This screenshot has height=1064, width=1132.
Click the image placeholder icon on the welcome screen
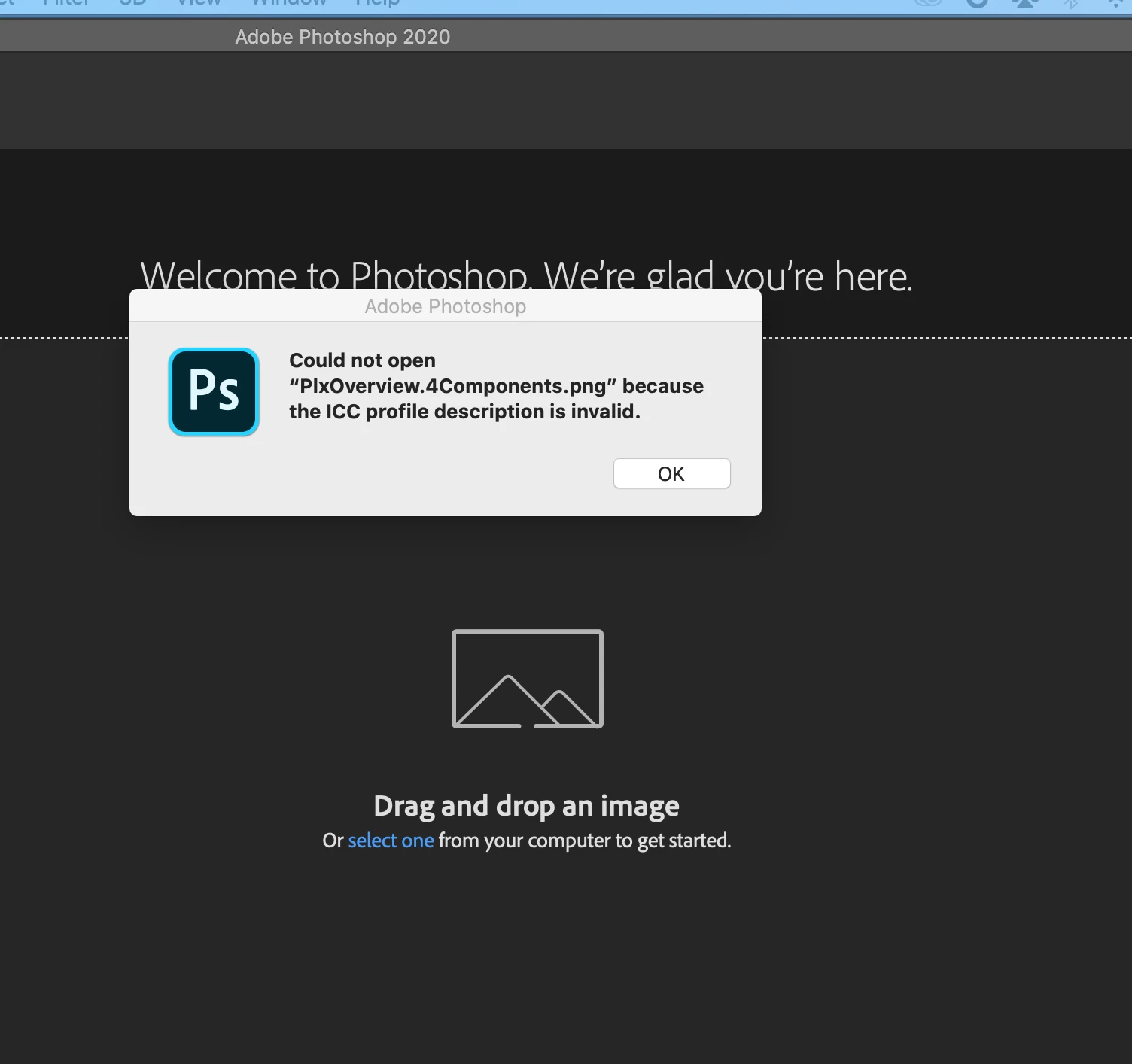[527, 679]
